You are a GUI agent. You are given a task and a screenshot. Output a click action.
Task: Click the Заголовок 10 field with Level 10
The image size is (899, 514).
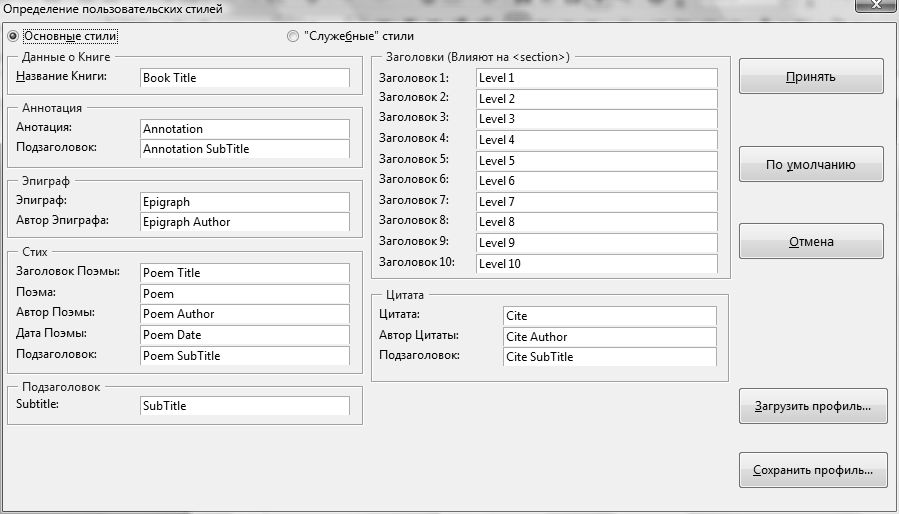[x=597, y=264]
